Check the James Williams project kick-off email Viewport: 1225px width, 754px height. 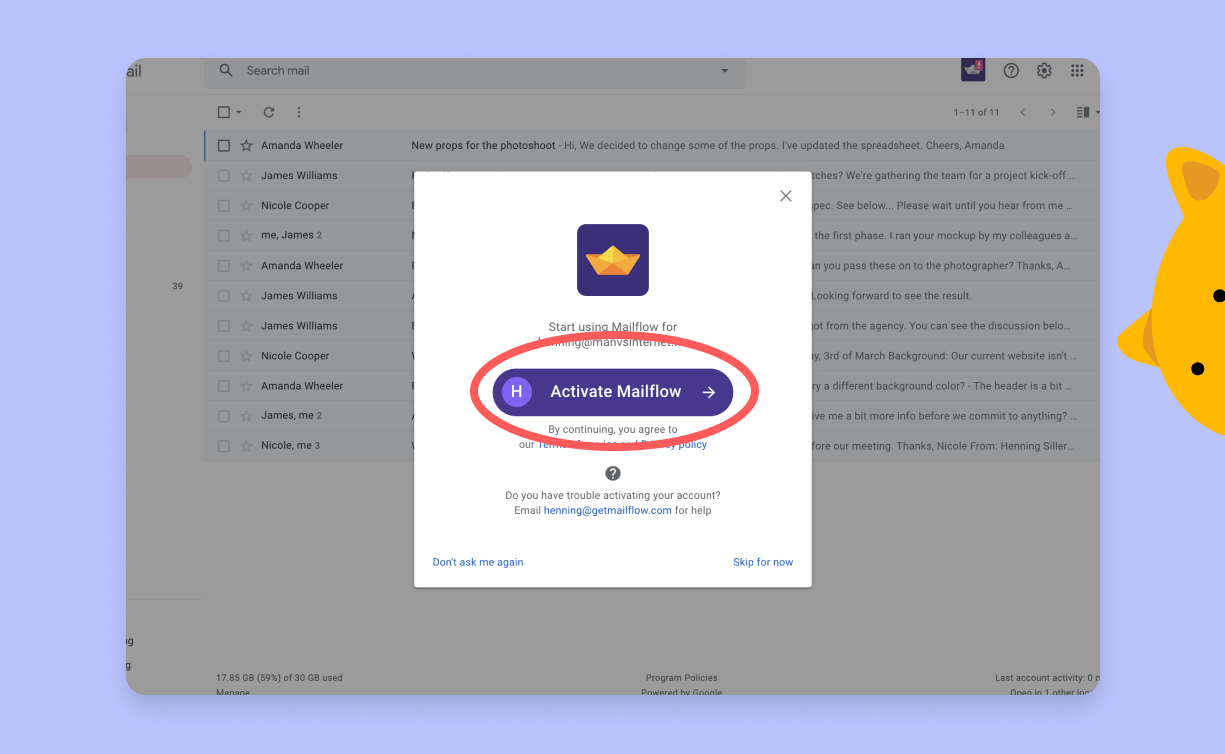pos(224,176)
